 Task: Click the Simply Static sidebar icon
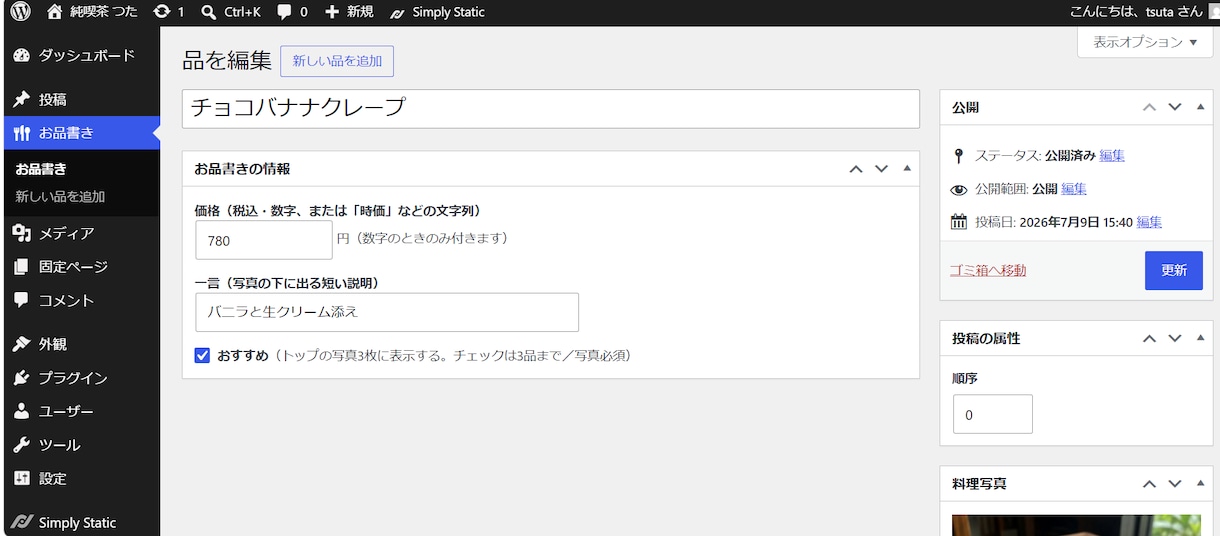[x=22, y=522]
